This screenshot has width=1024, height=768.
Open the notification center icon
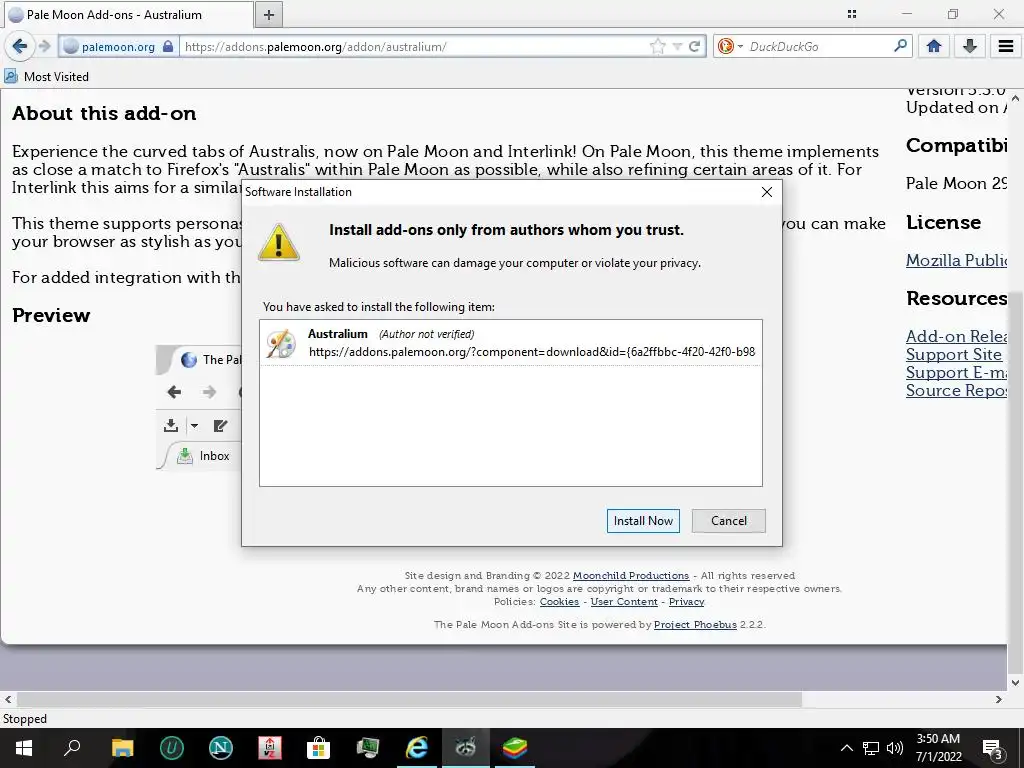pos(992,748)
